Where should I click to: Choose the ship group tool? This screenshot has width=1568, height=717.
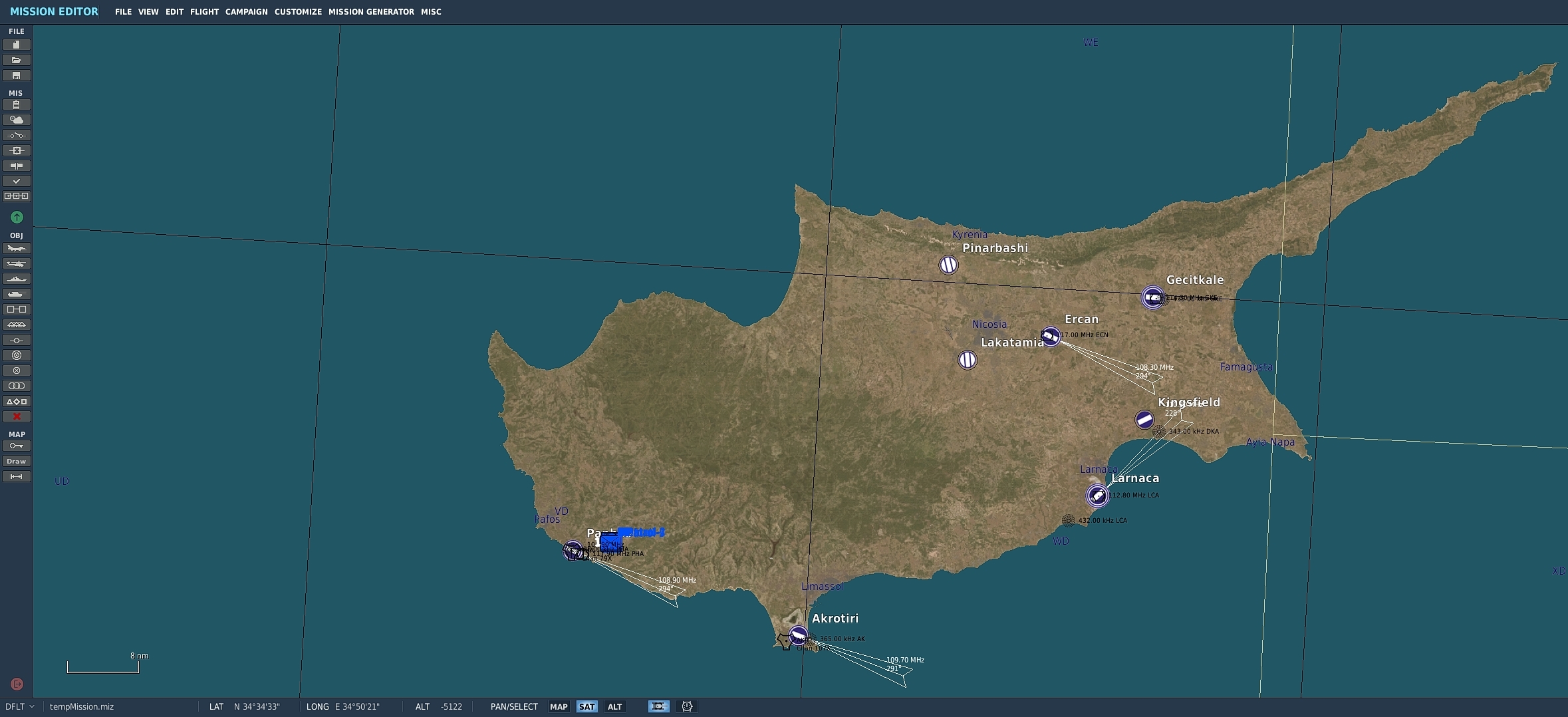[x=16, y=279]
